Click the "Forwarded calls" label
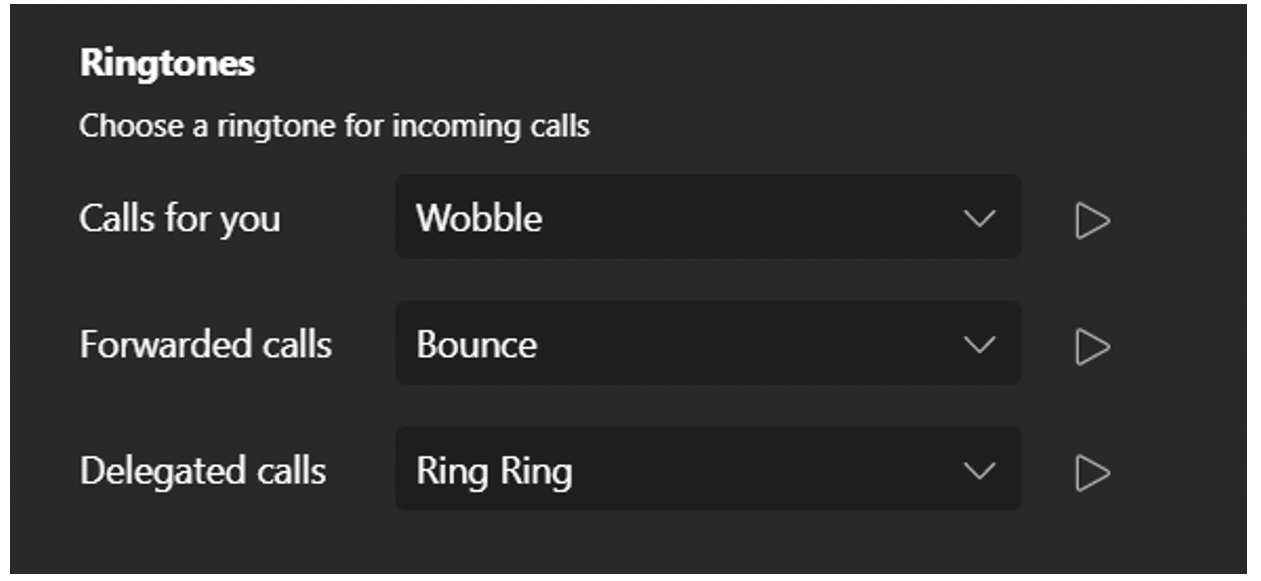 click(x=206, y=344)
